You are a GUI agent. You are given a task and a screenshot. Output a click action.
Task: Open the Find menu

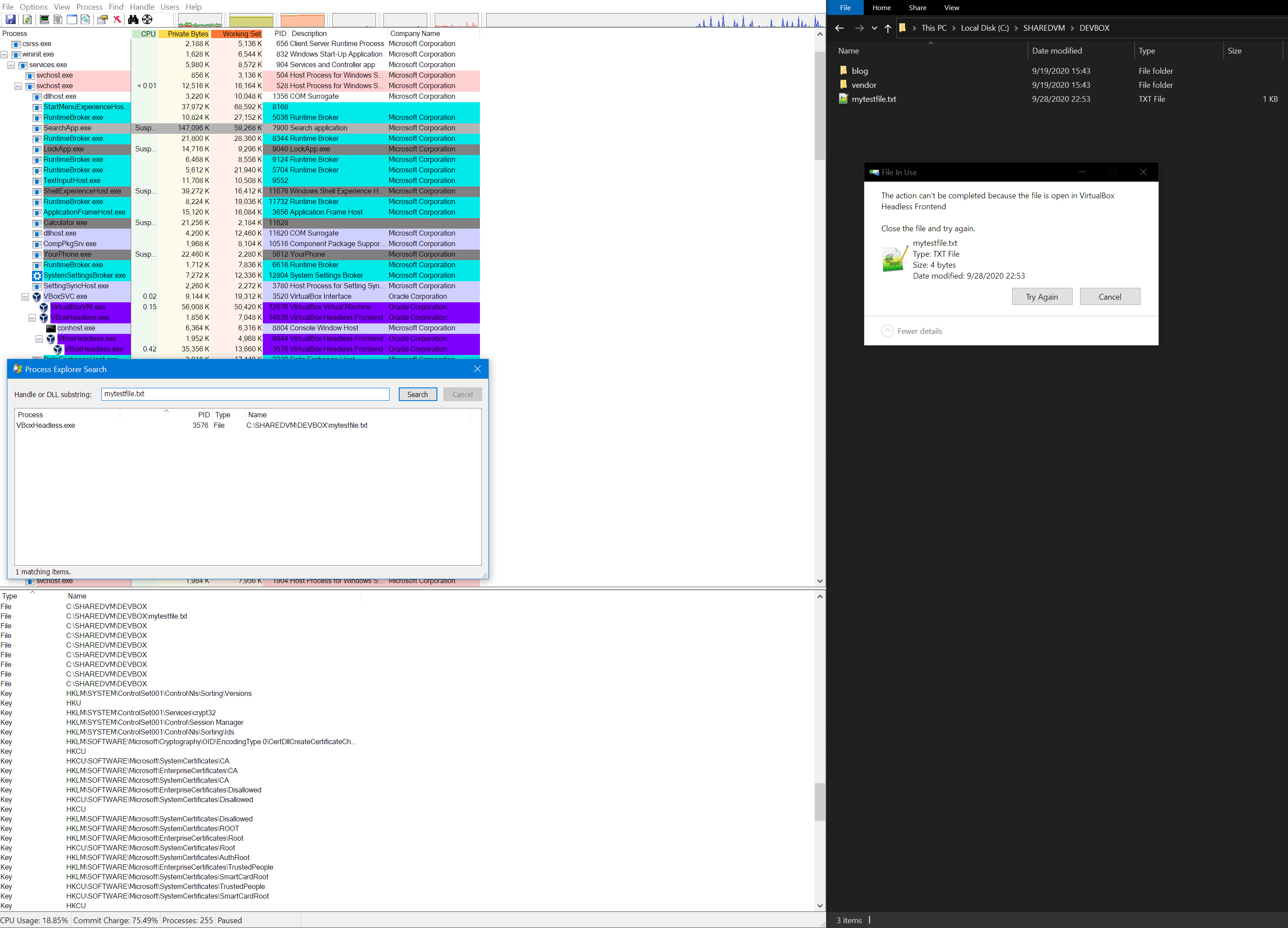116,7
